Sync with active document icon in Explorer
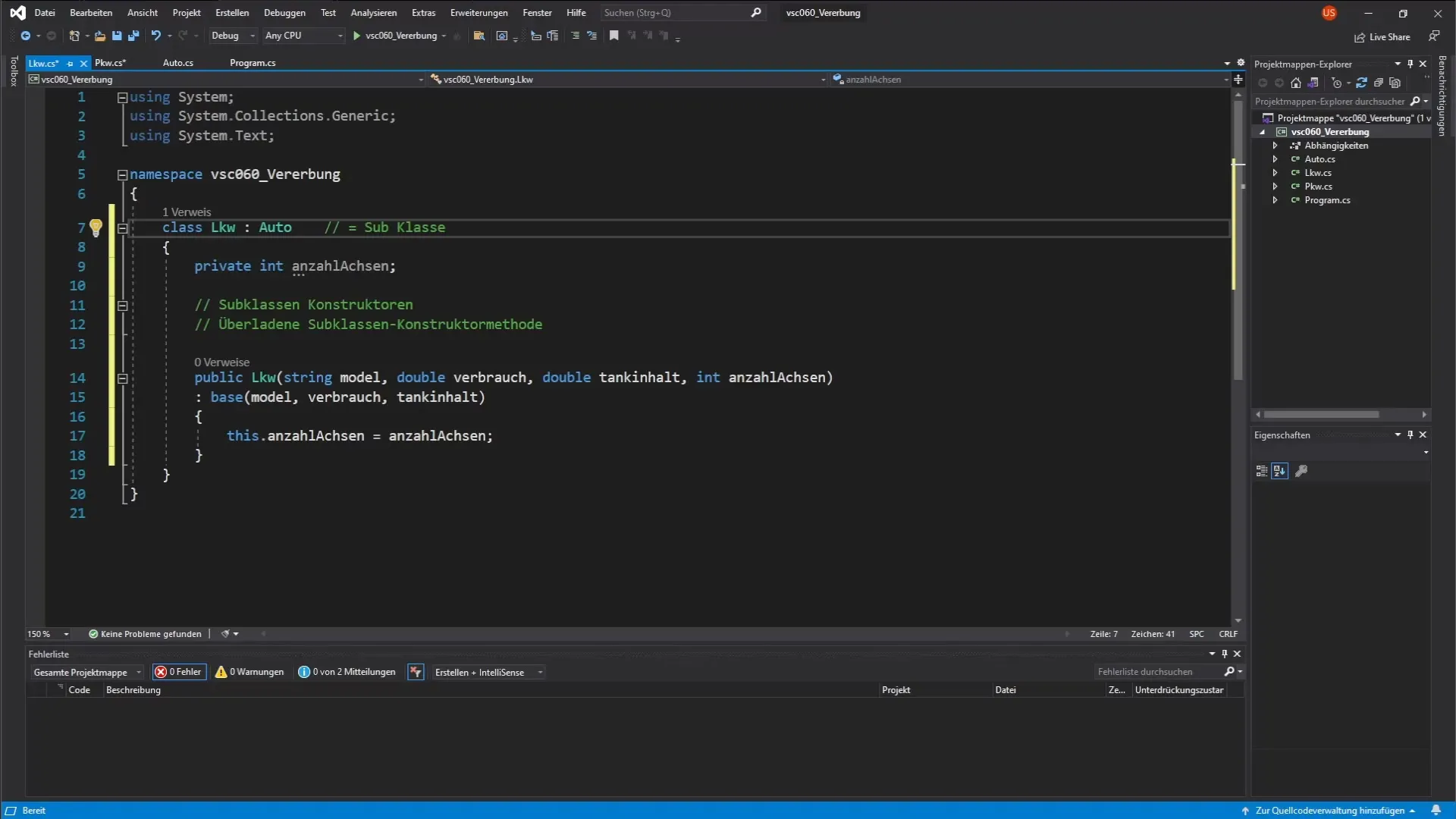 pos(1362,83)
